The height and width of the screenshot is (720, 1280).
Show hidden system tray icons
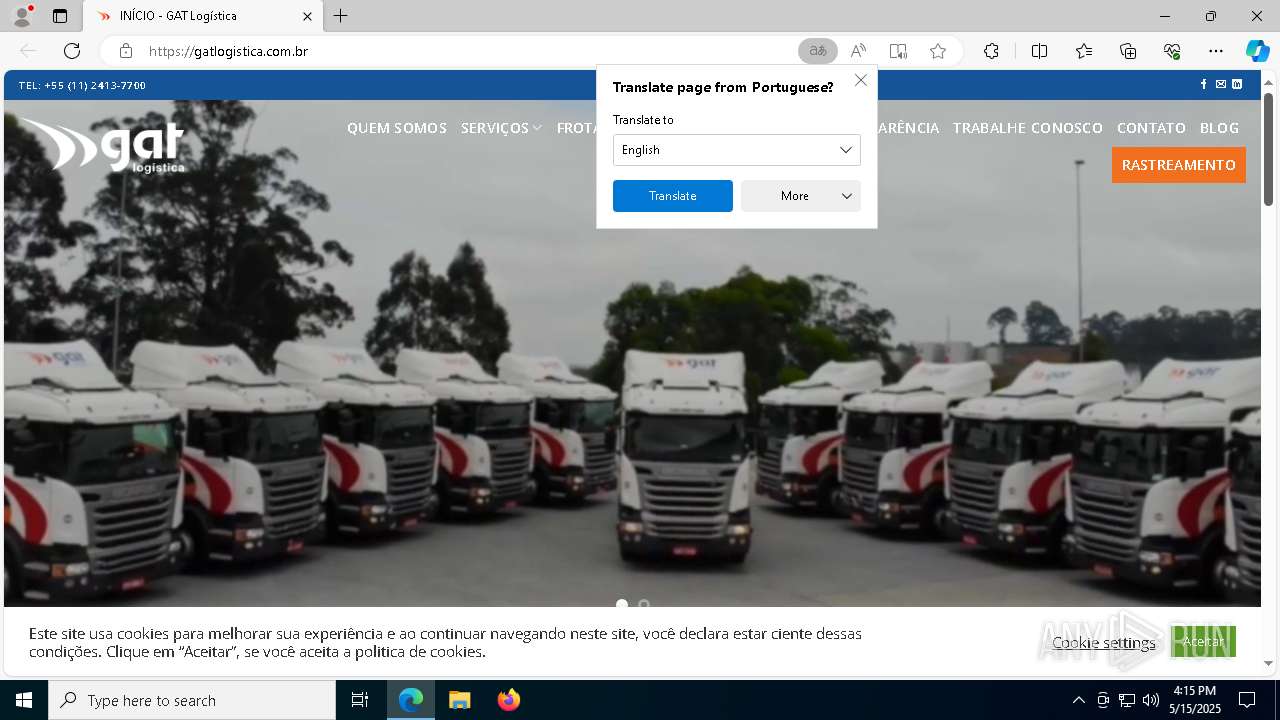[x=1078, y=700]
